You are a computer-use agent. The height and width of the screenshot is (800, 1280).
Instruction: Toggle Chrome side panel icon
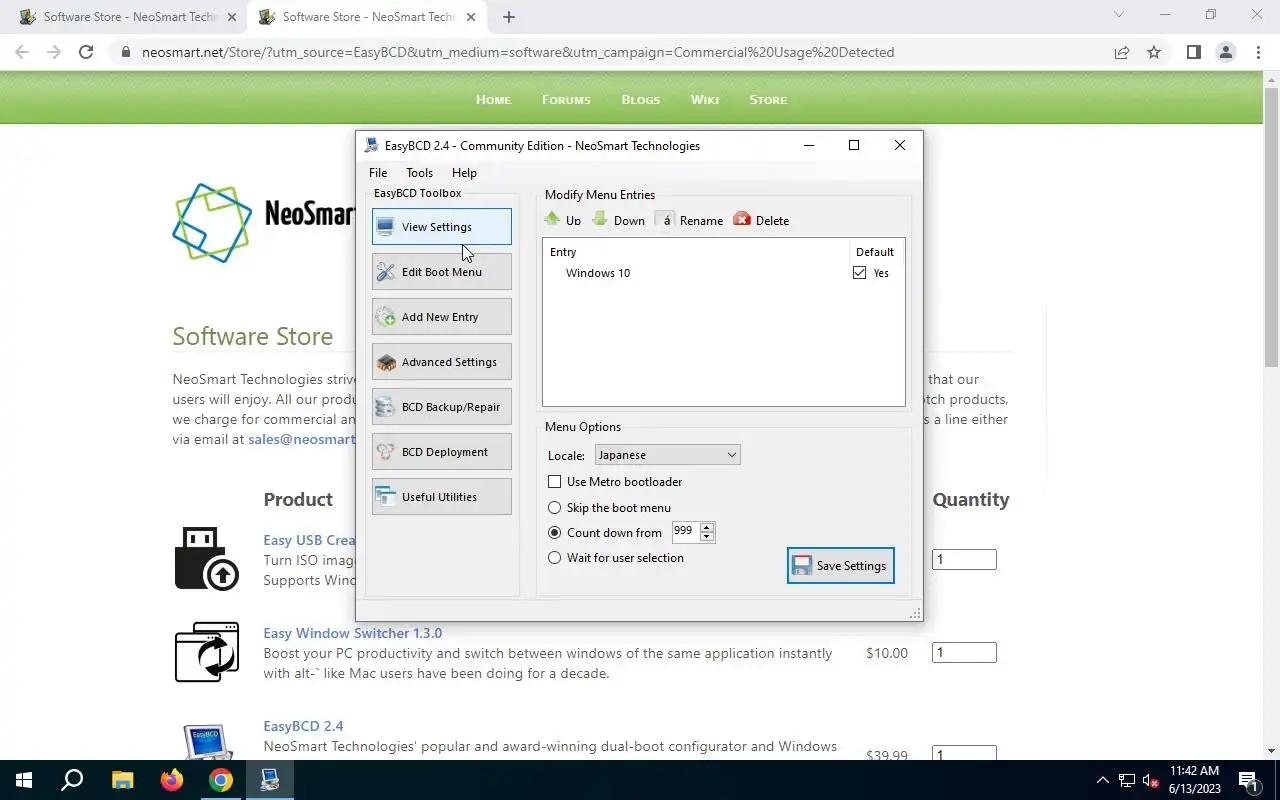tap(1193, 52)
